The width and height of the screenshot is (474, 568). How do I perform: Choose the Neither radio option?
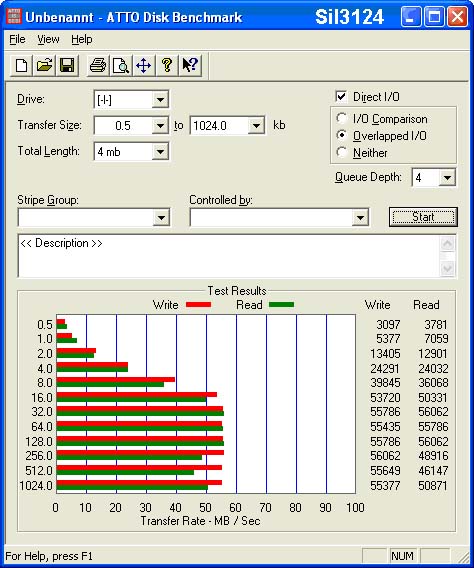point(341,153)
